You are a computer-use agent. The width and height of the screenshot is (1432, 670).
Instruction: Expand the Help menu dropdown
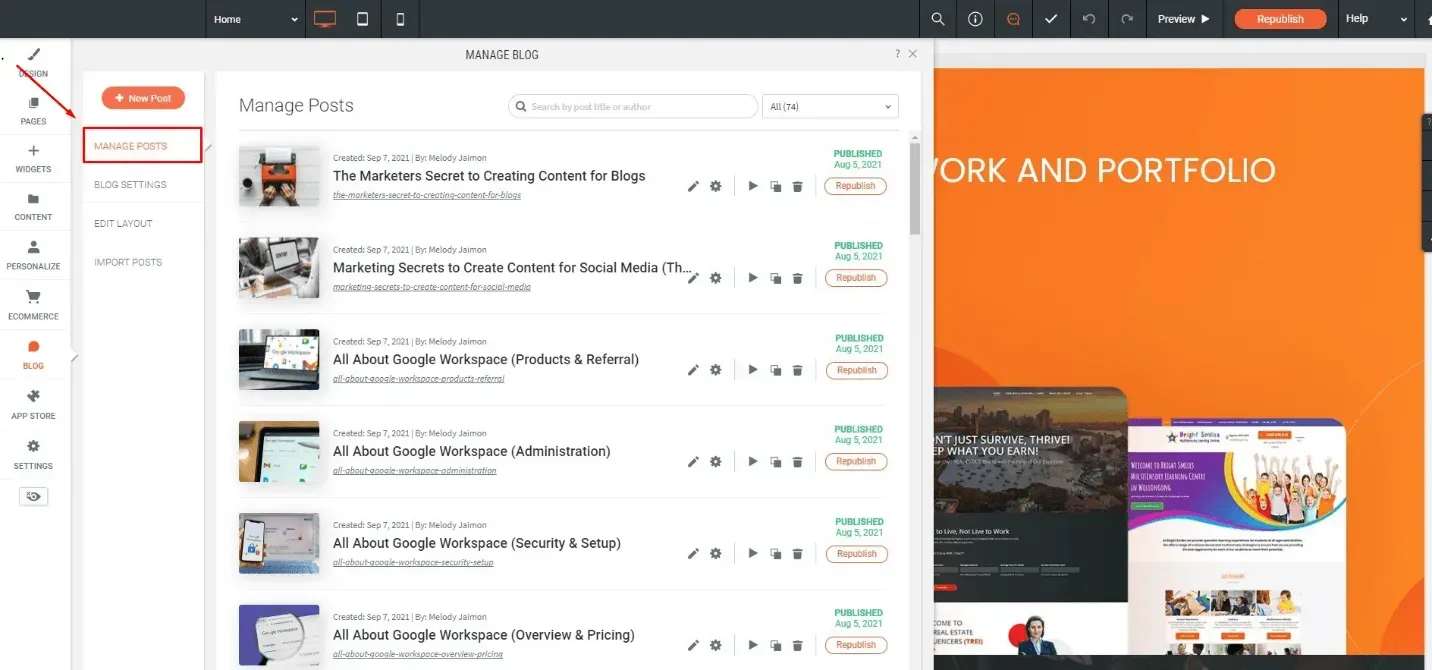[x=1376, y=19]
